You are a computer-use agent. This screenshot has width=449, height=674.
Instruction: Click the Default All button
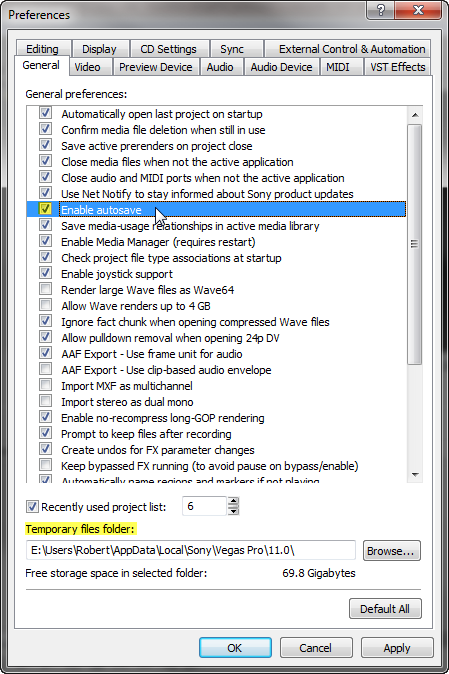click(385, 609)
